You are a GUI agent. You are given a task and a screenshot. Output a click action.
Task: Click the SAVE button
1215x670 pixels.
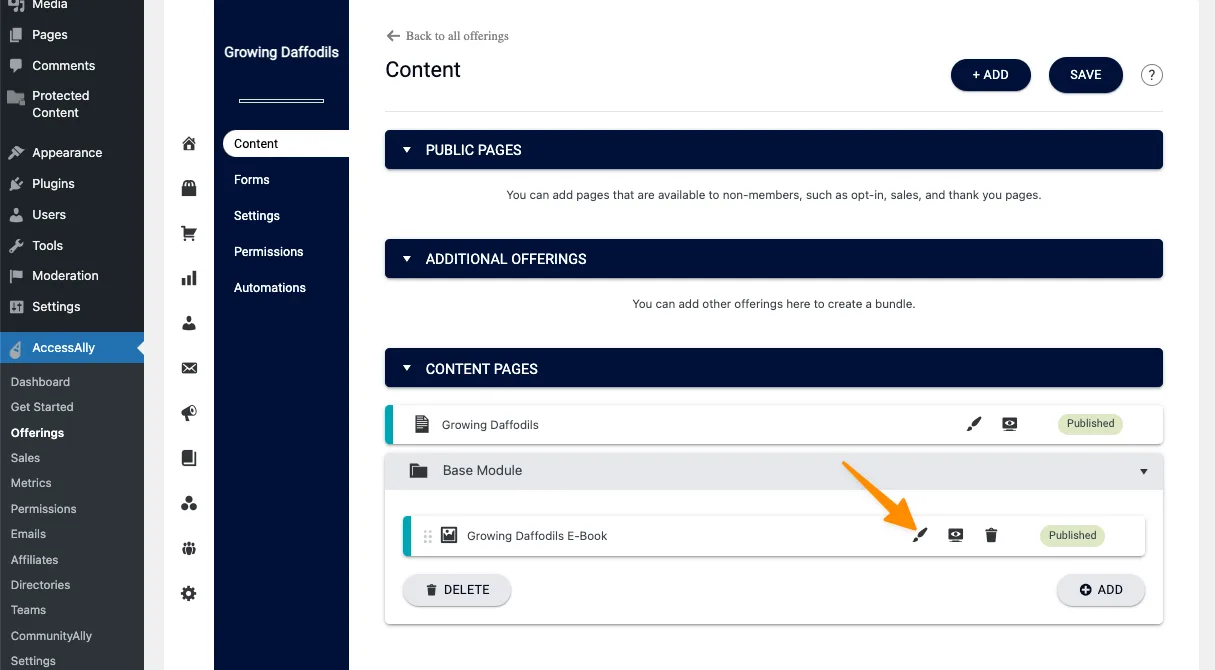click(1085, 75)
